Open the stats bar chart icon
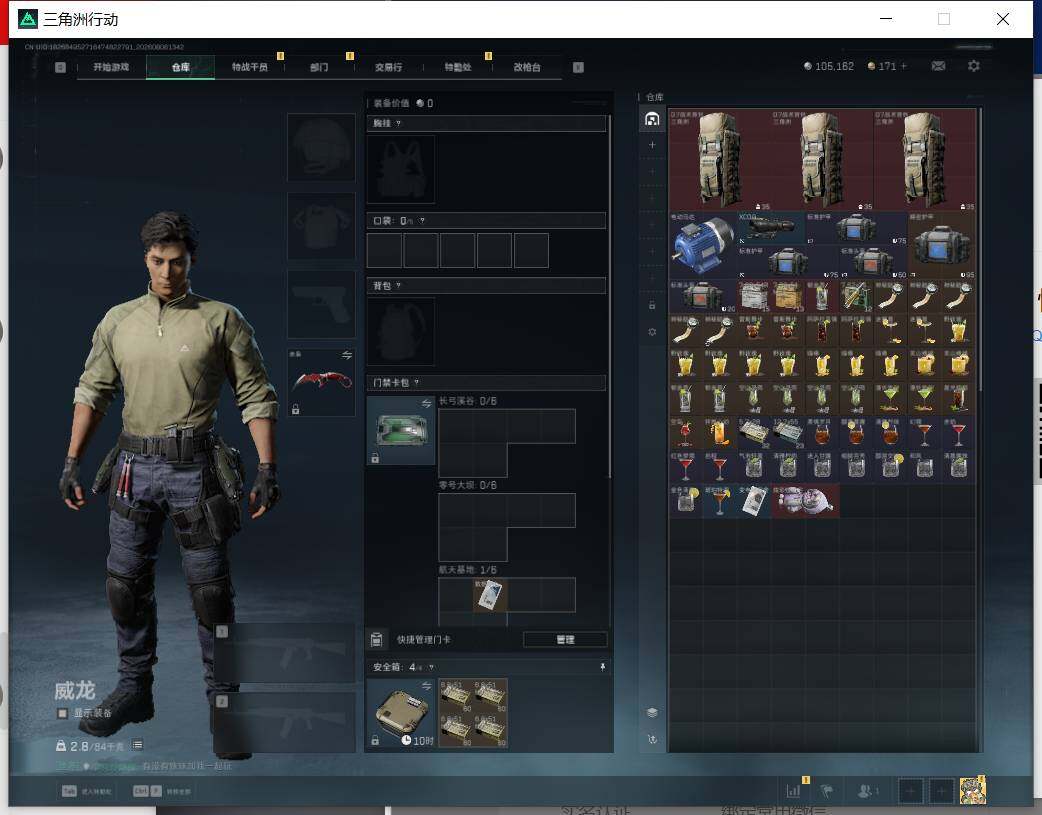Viewport: 1042px width, 815px height. coord(793,791)
